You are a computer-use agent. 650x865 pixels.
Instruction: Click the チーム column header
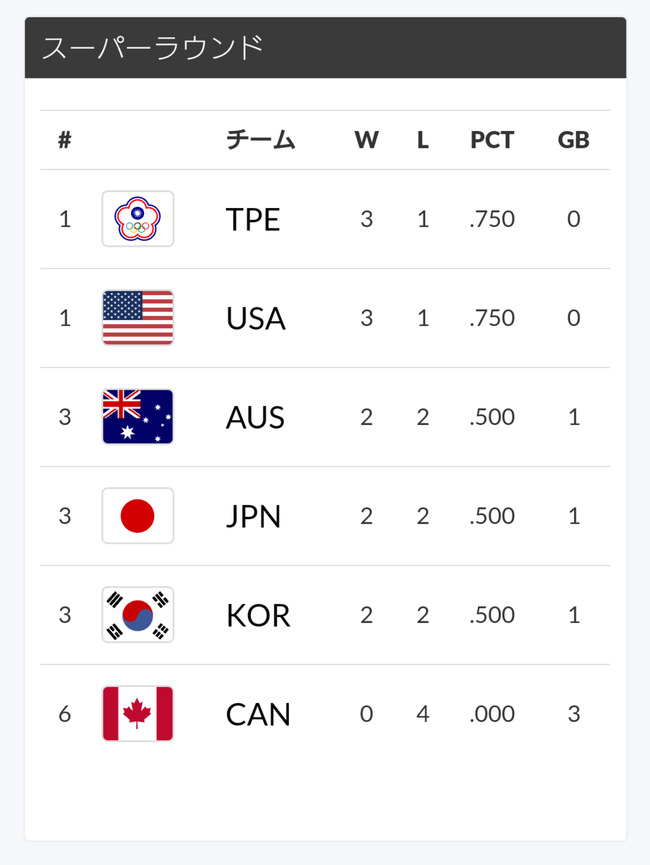260,140
